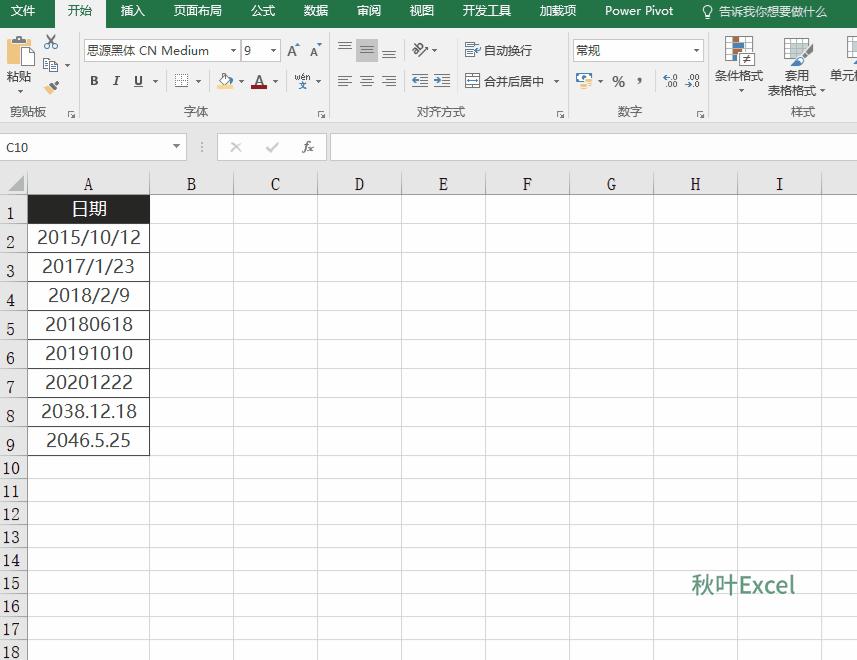857x660 pixels.
Task: Open the 常规 number format dropdown
Action: pyautogui.click(x=697, y=50)
